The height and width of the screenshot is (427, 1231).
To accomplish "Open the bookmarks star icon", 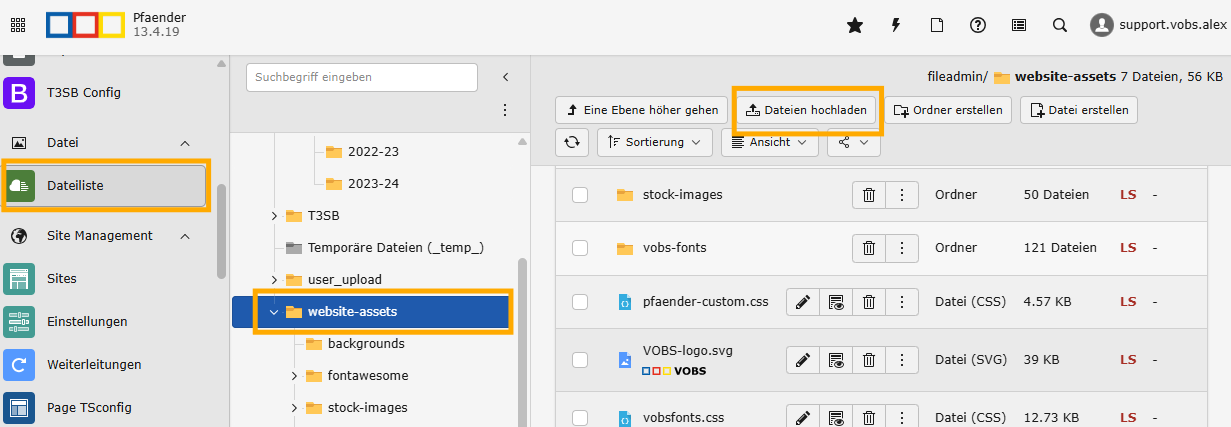I will coord(854,26).
